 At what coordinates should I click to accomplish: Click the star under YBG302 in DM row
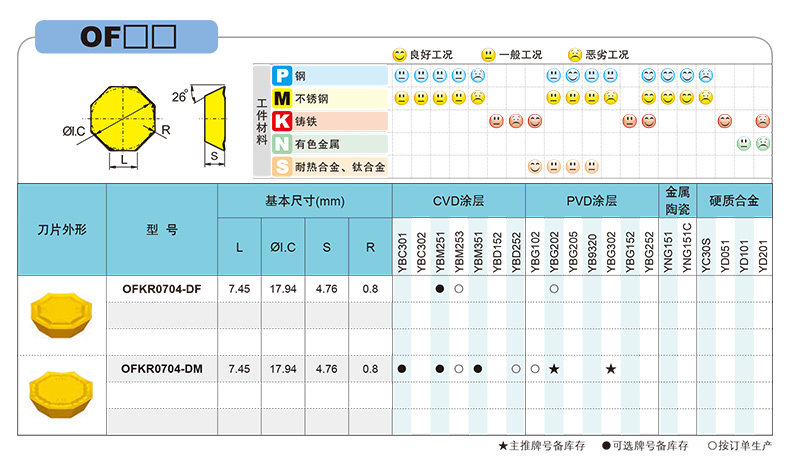pyautogui.click(x=611, y=369)
